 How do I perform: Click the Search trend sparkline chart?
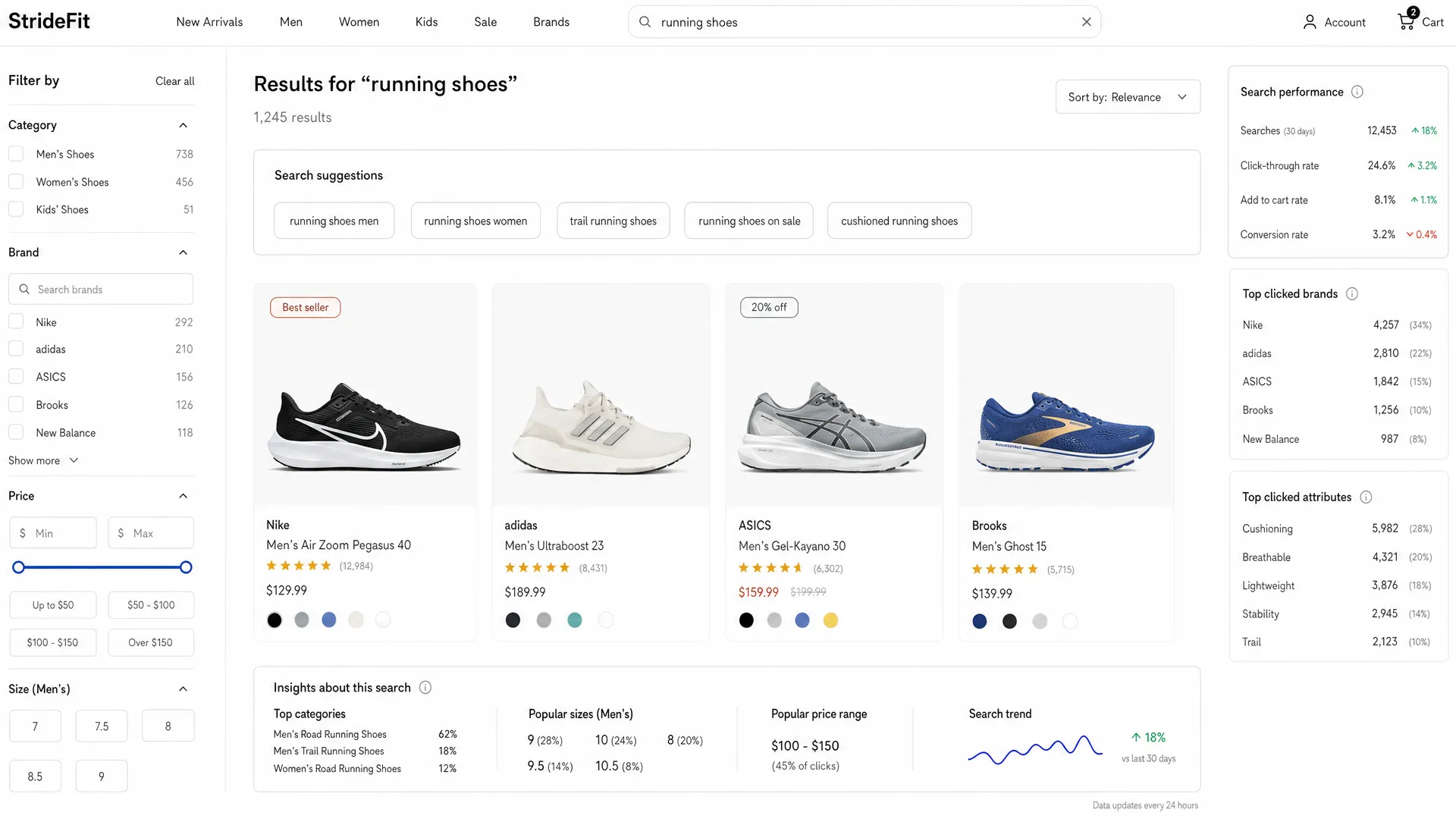pos(1035,749)
